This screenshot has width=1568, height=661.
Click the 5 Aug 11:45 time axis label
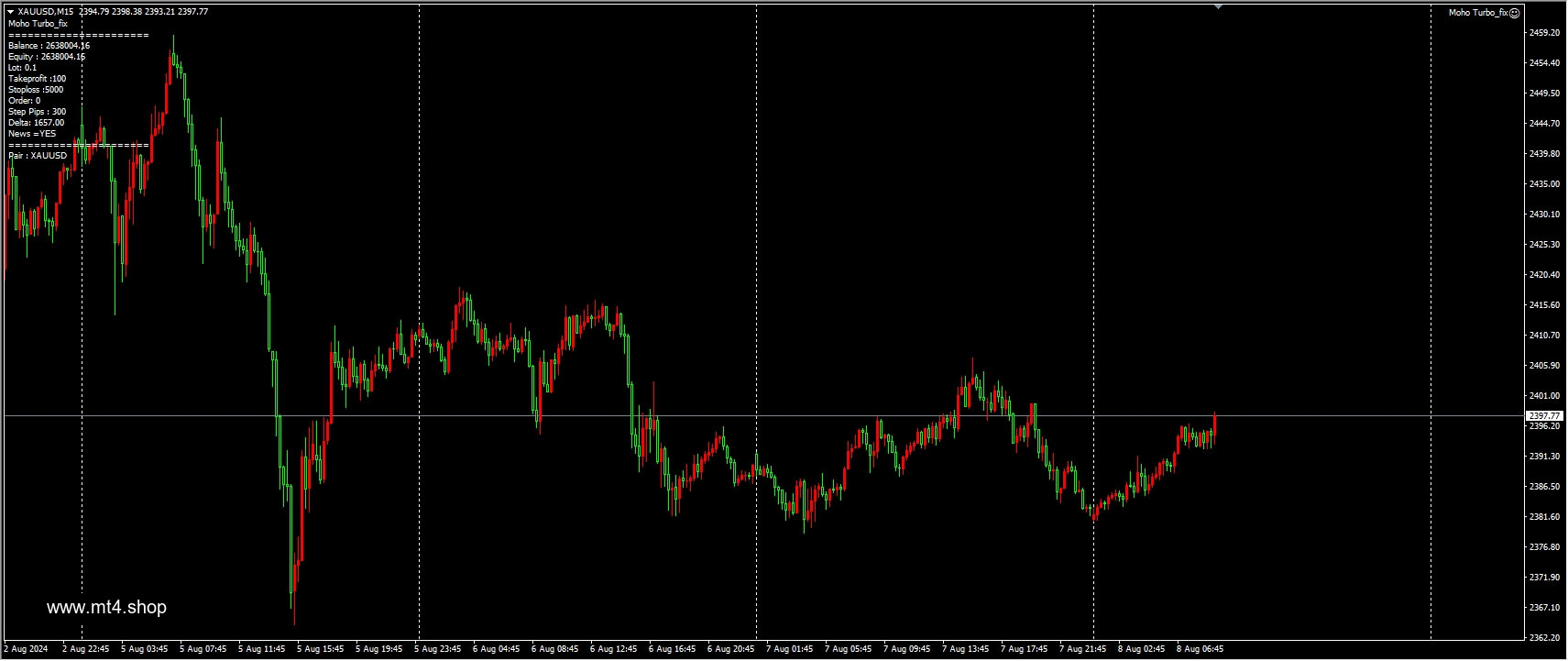262,650
